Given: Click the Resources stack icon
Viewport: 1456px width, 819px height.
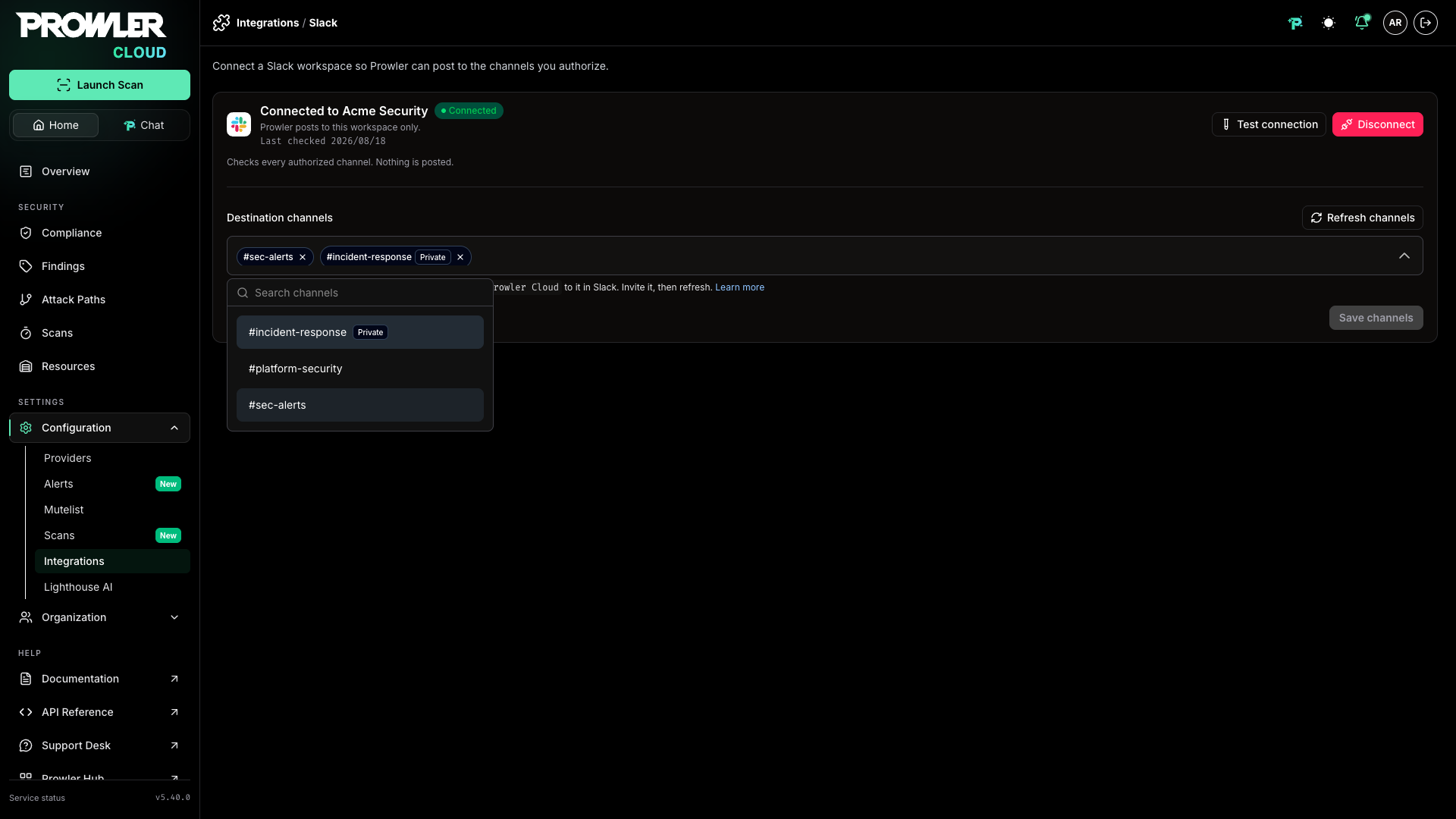Looking at the screenshot, I should (x=26, y=366).
